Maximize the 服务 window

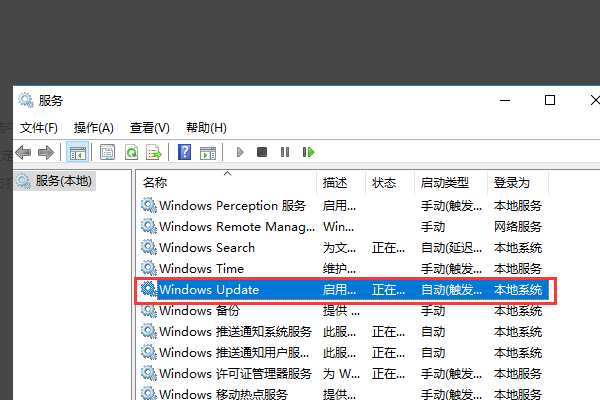coord(550,100)
